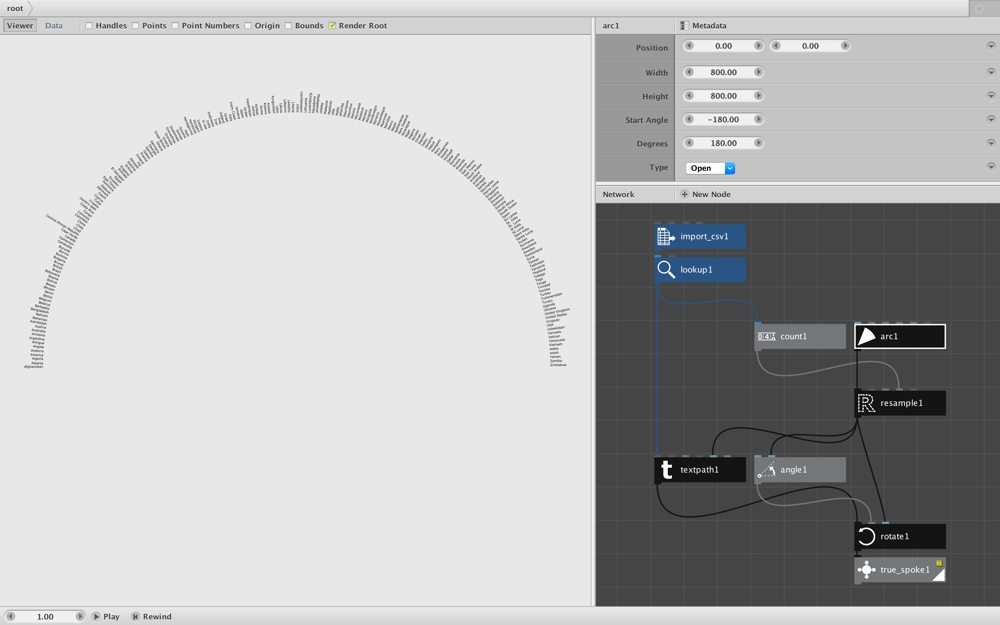Viewport: 1000px width, 625px height.
Task: Open the Degrees row options arrow
Action: (x=991, y=143)
